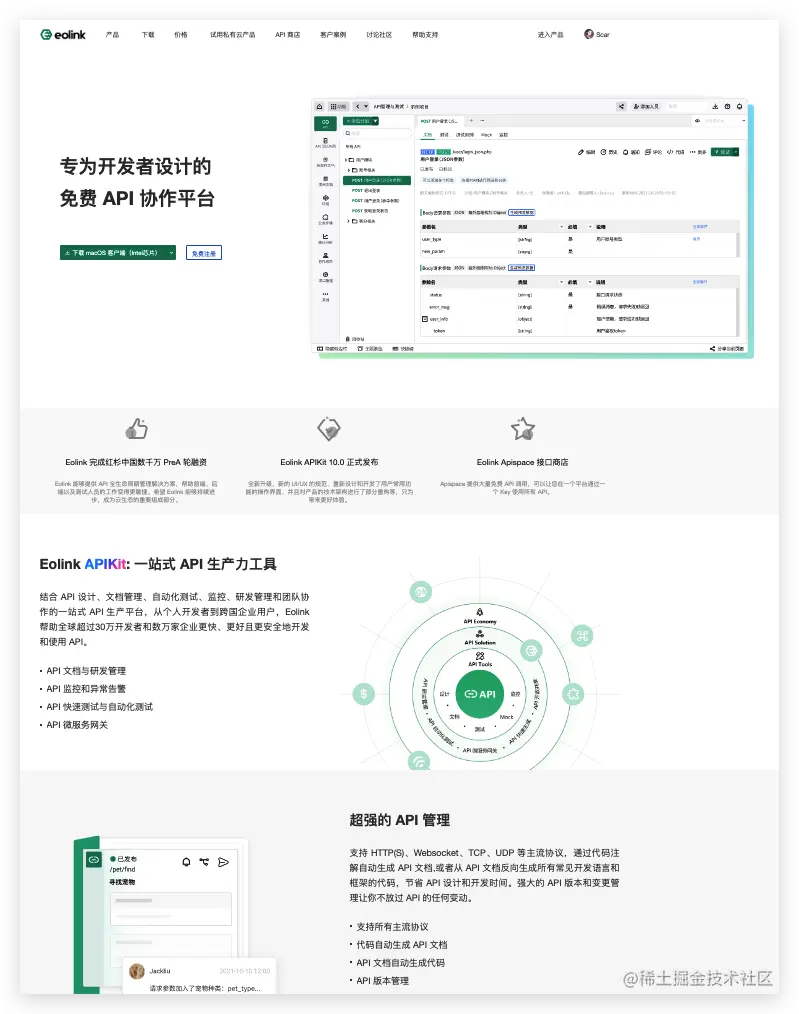Switch to the Mock tab in the app preview
This screenshot has height=1014, width=799.
point(487,135)
